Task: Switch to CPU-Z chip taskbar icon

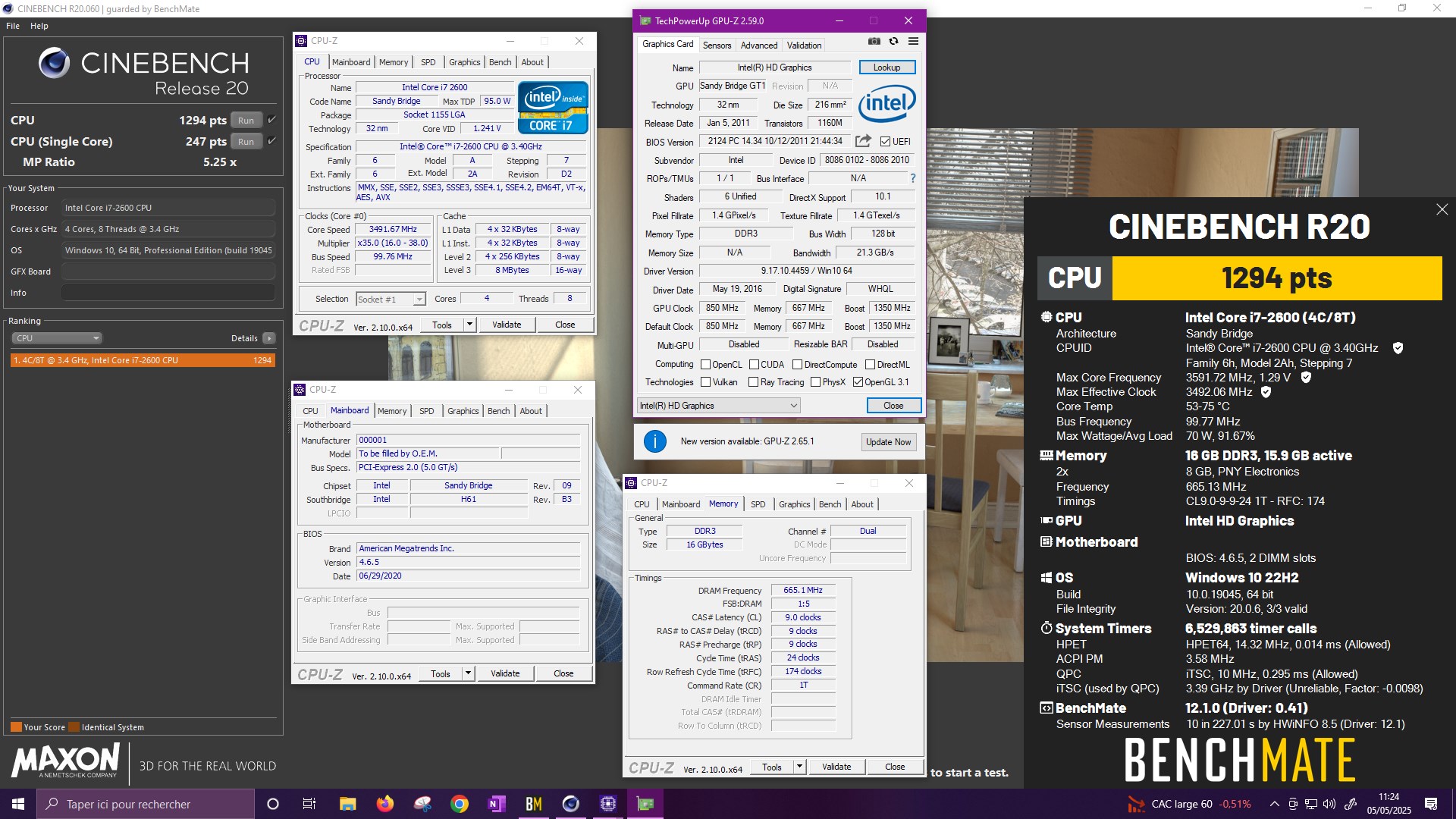Action: tap(608, 804)
